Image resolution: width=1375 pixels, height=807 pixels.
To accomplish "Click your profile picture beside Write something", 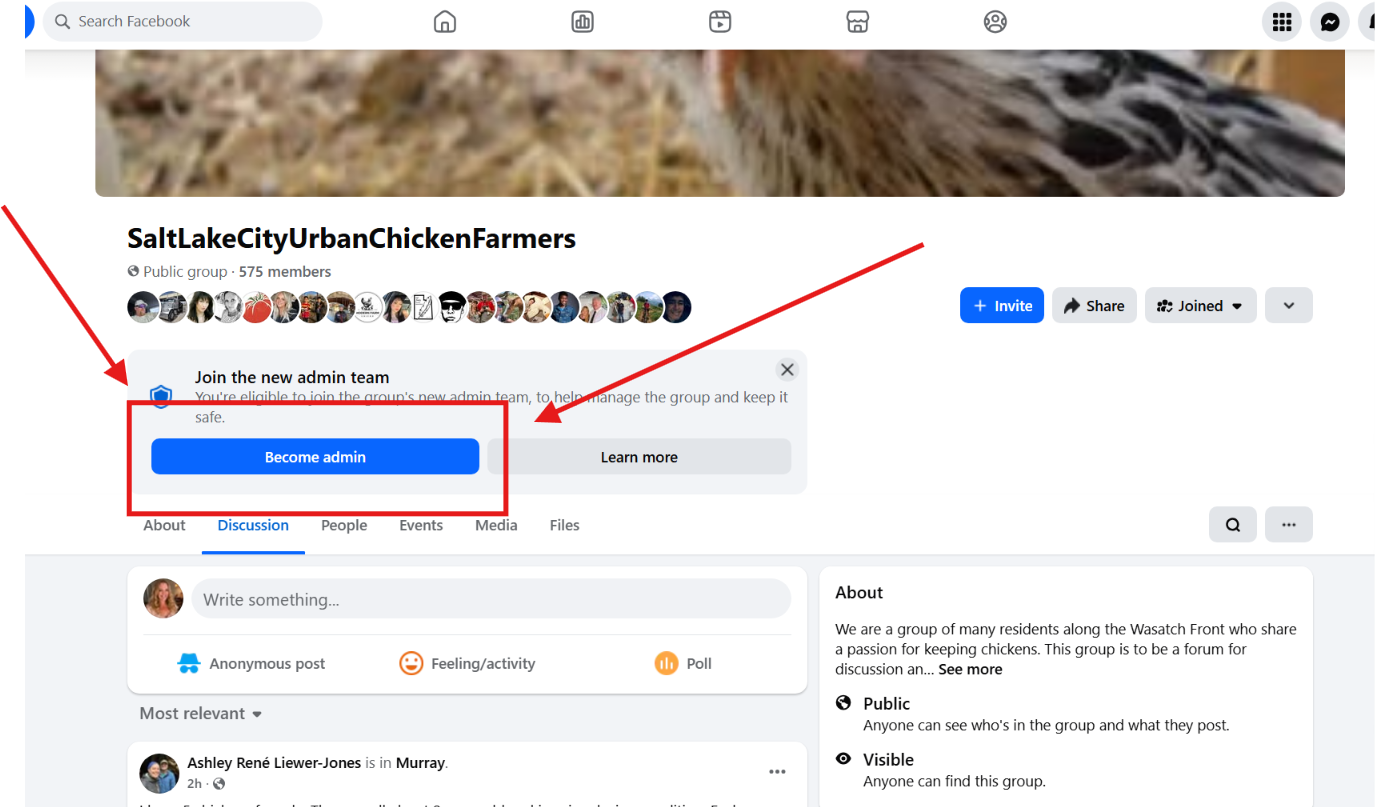I will point(163,599).
